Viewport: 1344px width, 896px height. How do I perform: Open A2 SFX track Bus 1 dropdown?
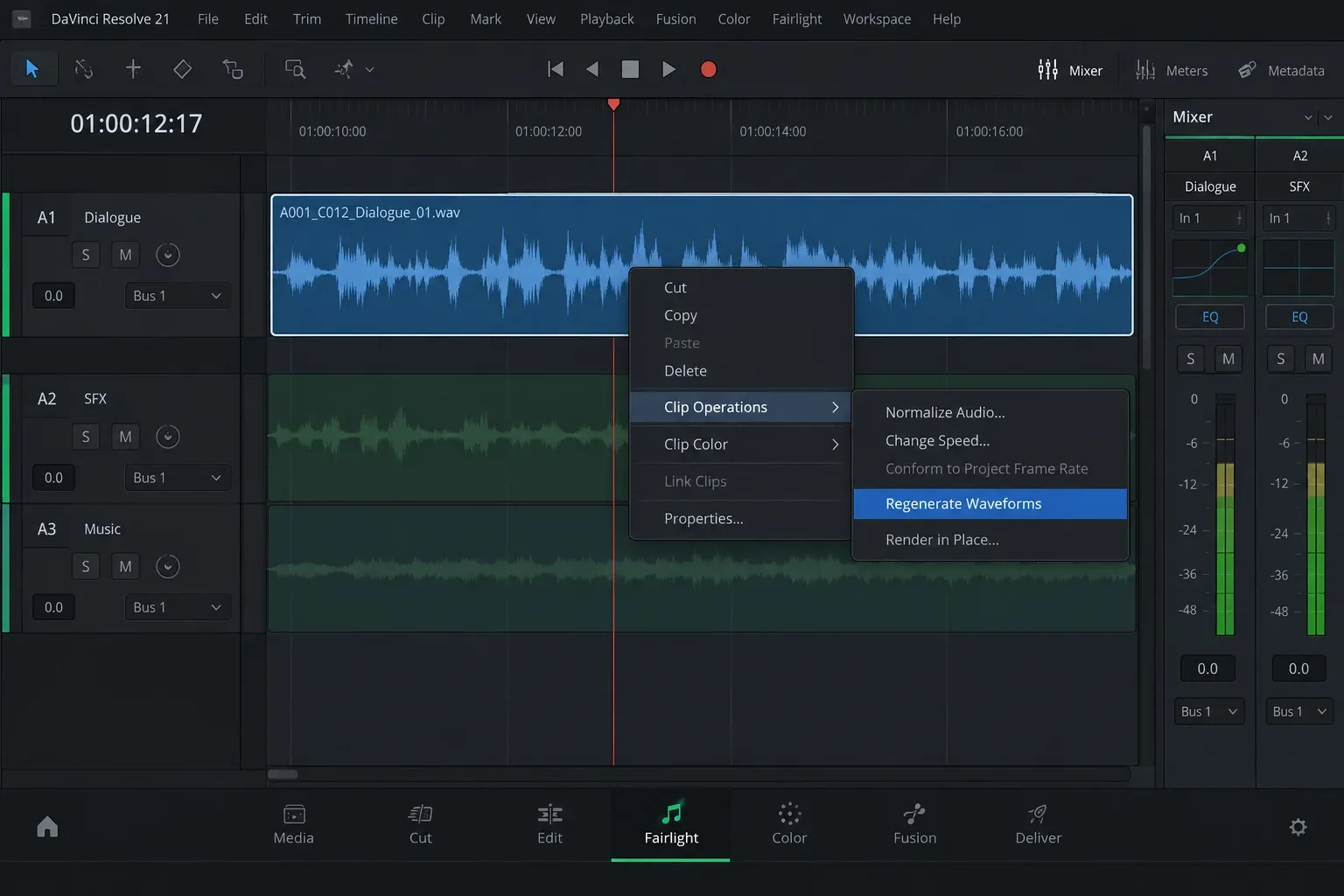tap(178, 478)
